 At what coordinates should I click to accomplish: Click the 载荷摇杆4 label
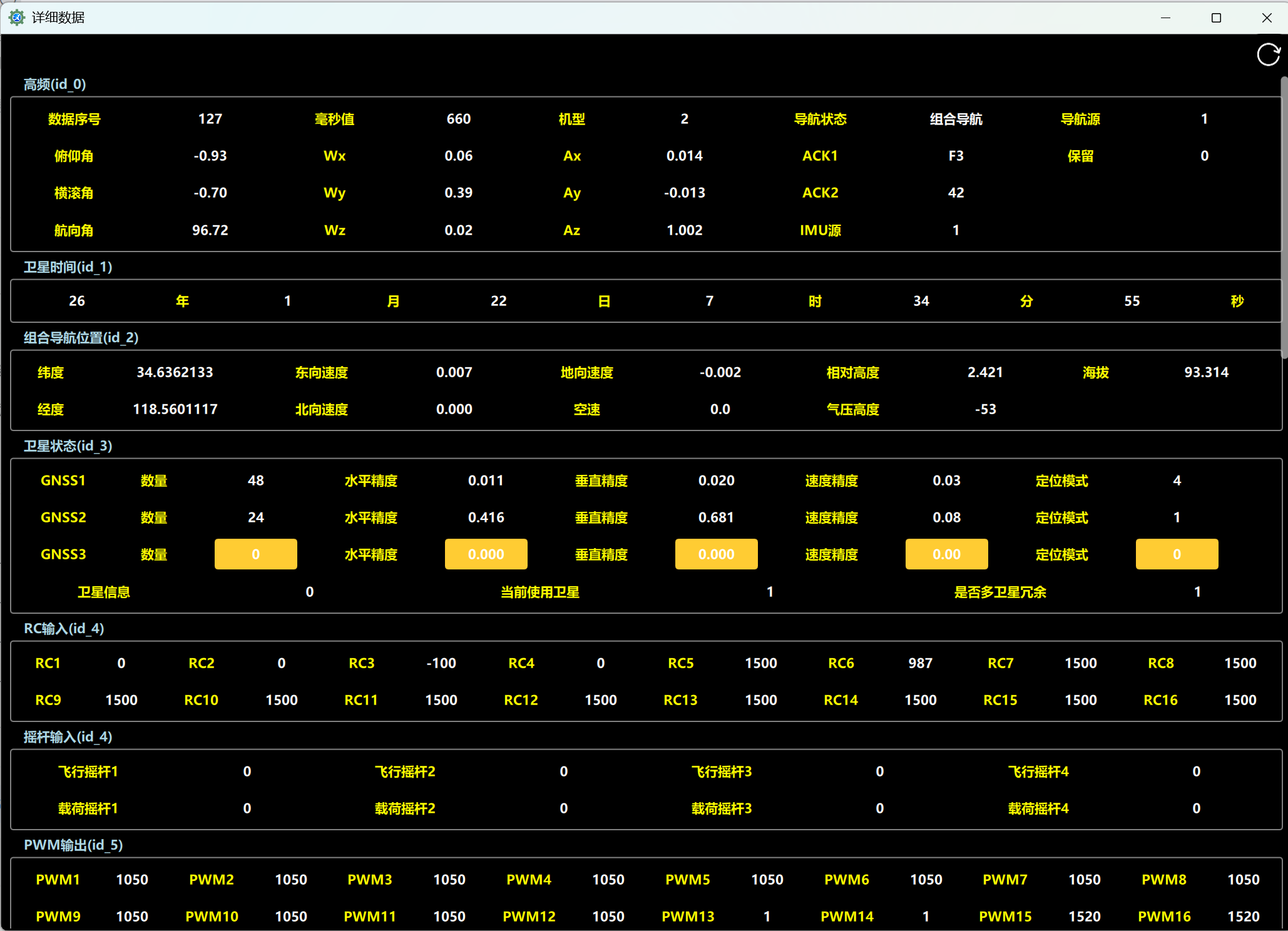(x=1038, y=808)
